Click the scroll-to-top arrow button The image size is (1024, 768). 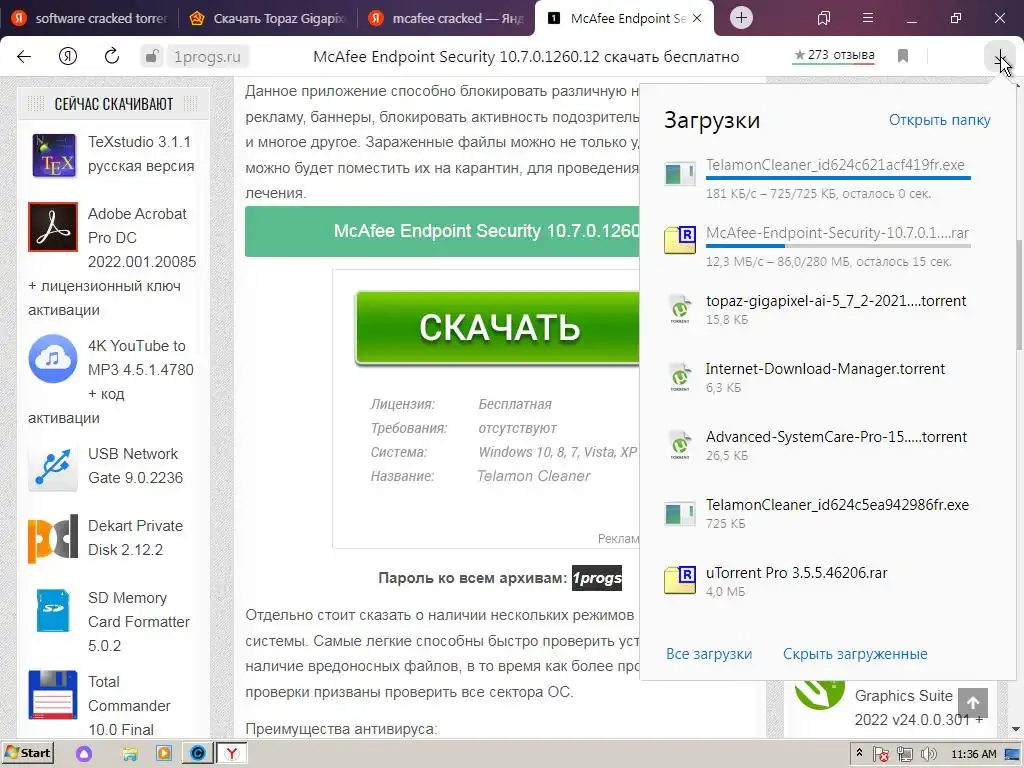click(973, 703)
